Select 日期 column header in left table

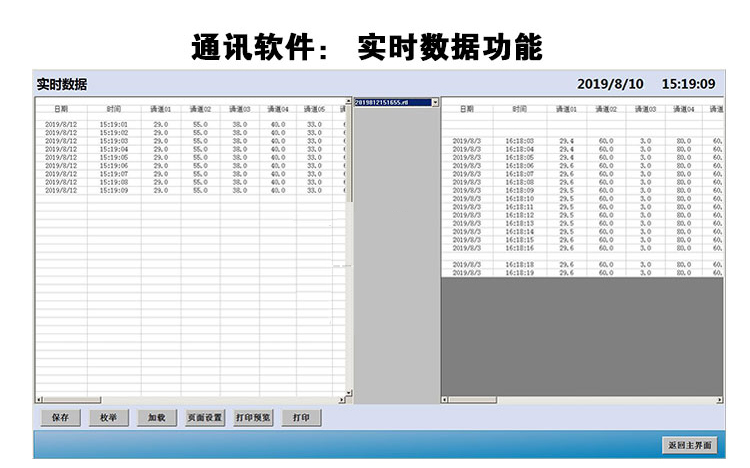coord(61,108)
